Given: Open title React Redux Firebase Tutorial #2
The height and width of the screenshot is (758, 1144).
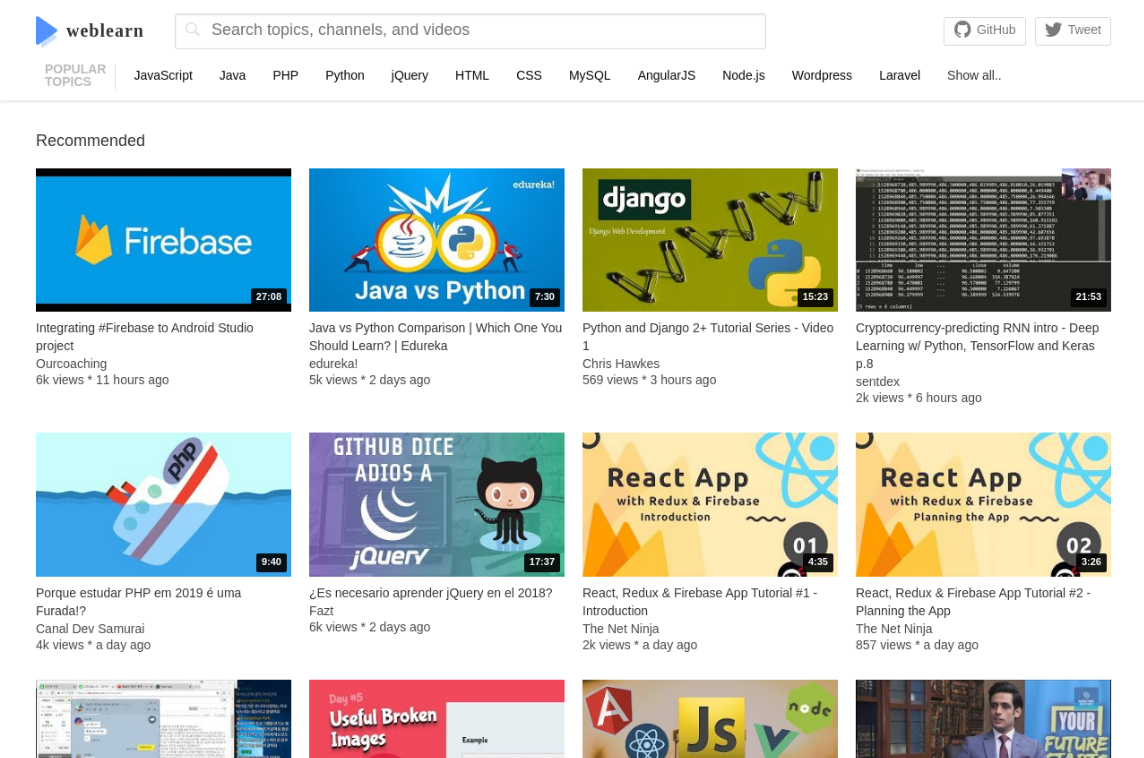Looking at the screenshot, I should point(973,601).
